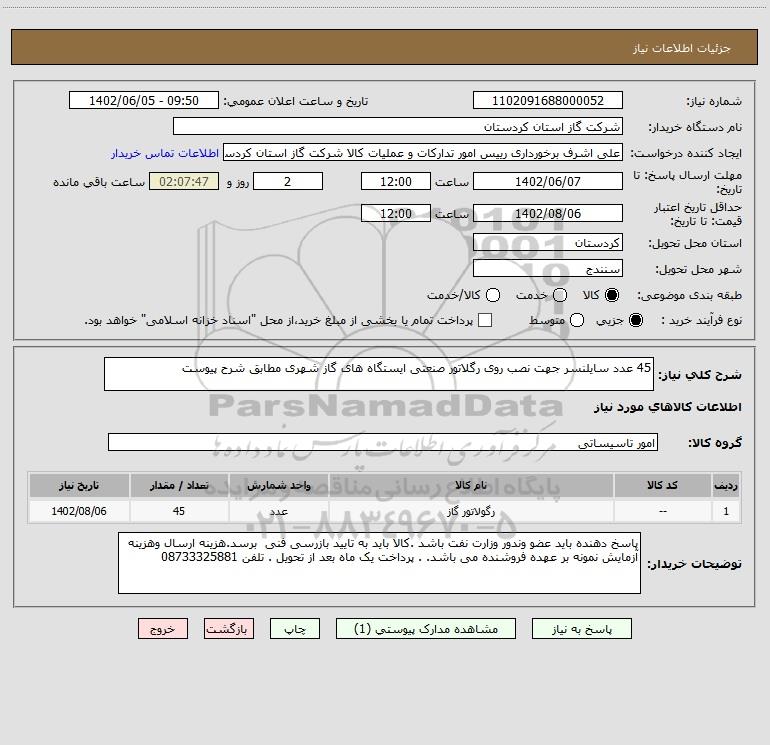Click the price validity date 1402/08/06 field
Screen dimensions: 770x745
coord(548,213)
